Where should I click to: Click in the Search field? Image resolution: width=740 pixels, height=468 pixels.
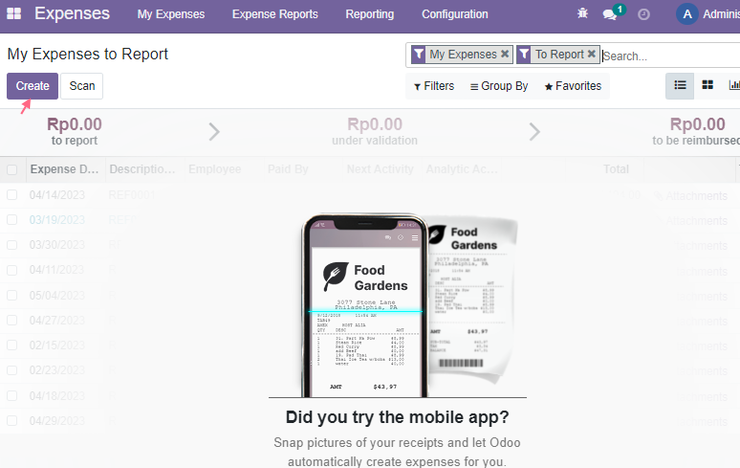670,56
